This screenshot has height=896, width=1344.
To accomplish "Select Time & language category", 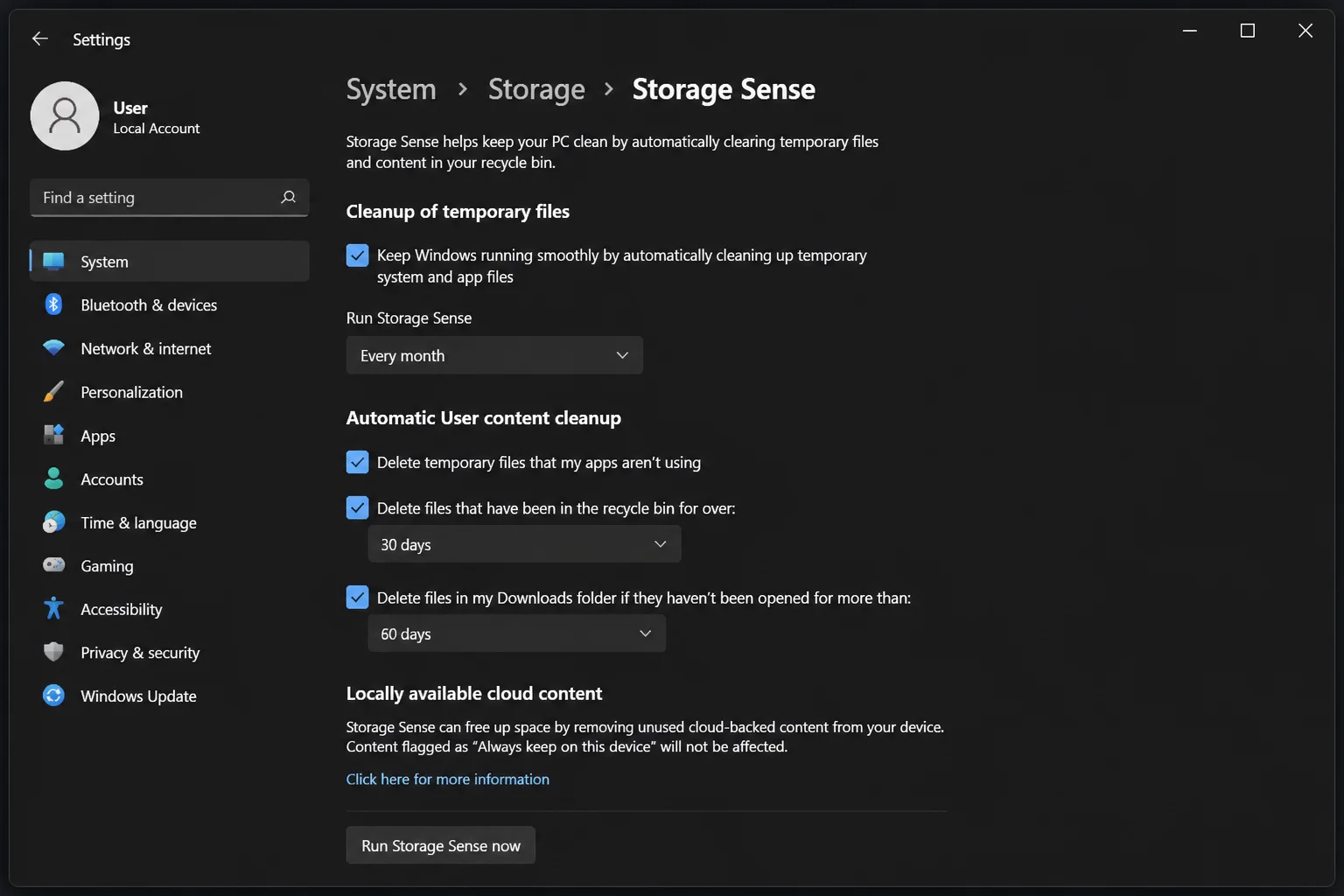I will pos(169,522).
